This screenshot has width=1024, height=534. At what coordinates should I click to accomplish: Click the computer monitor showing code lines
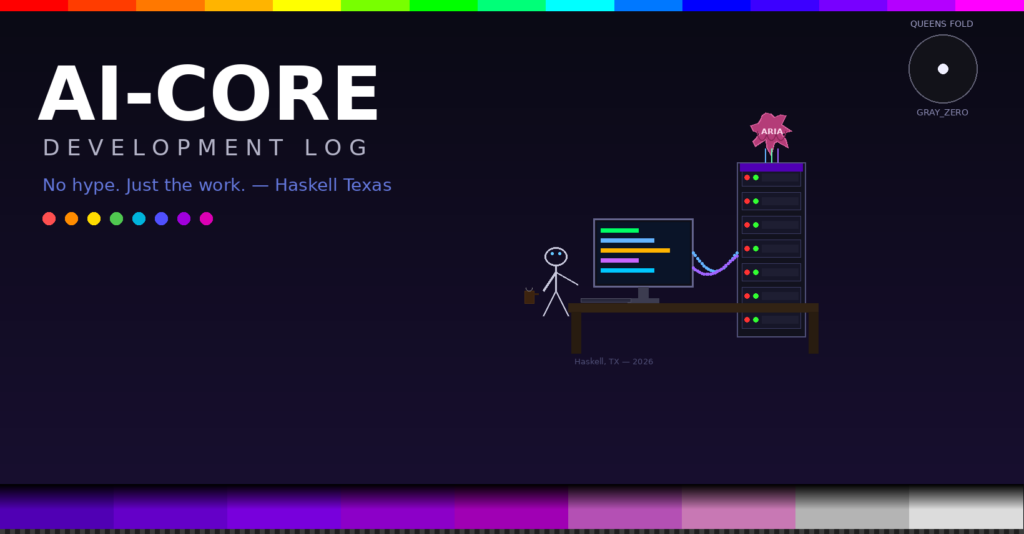click(x=643, y=252)
